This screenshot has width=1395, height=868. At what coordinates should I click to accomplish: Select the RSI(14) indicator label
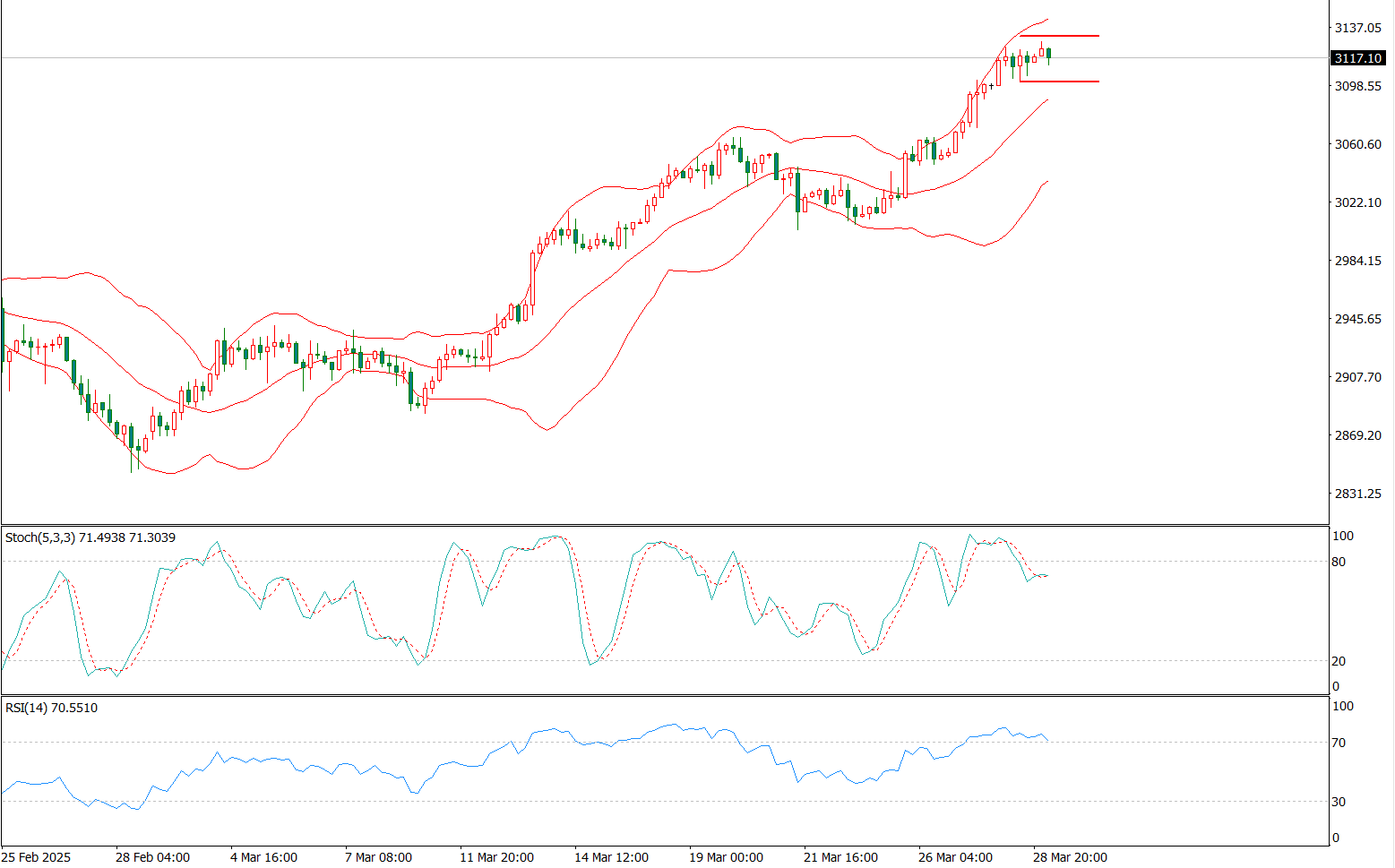(51, 708)
